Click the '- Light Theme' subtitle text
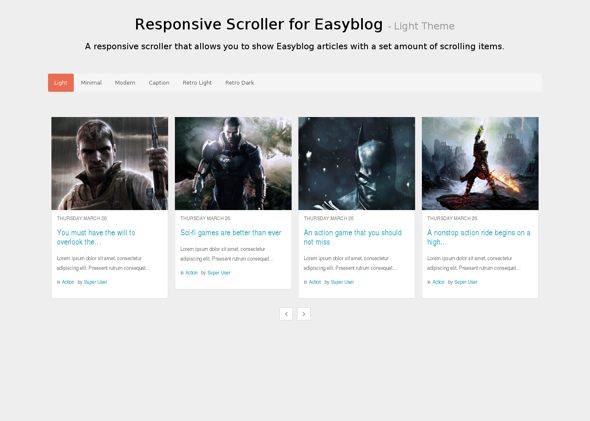 [x=421, y=26]
